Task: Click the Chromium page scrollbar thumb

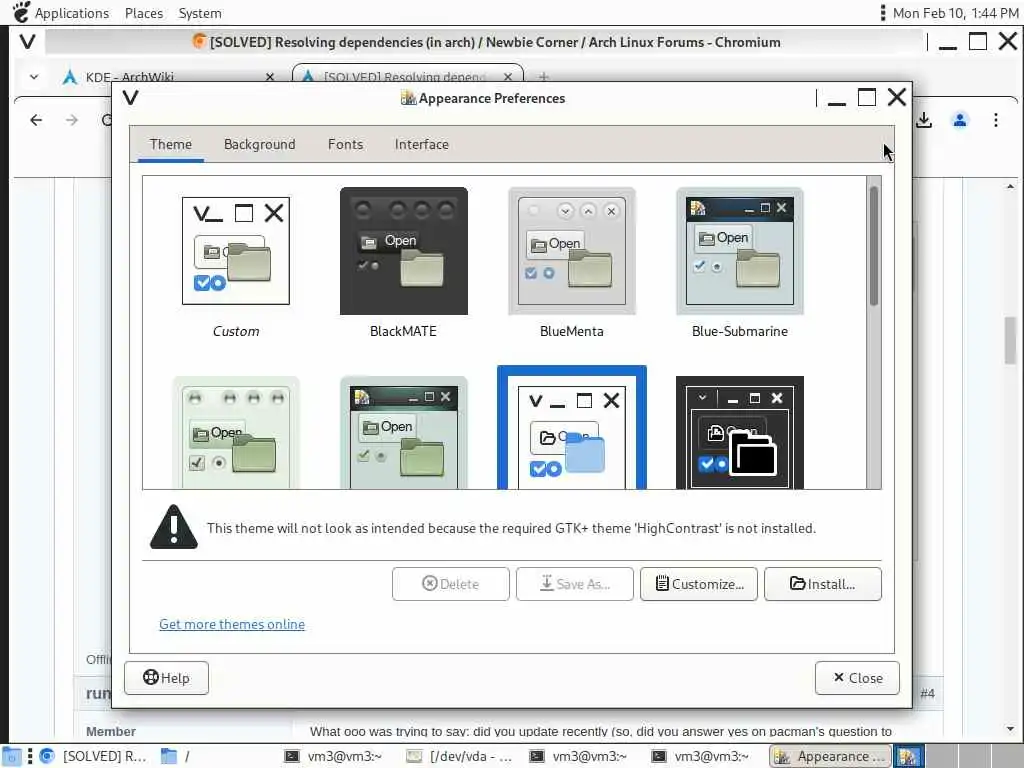Action: [1010, 340]
